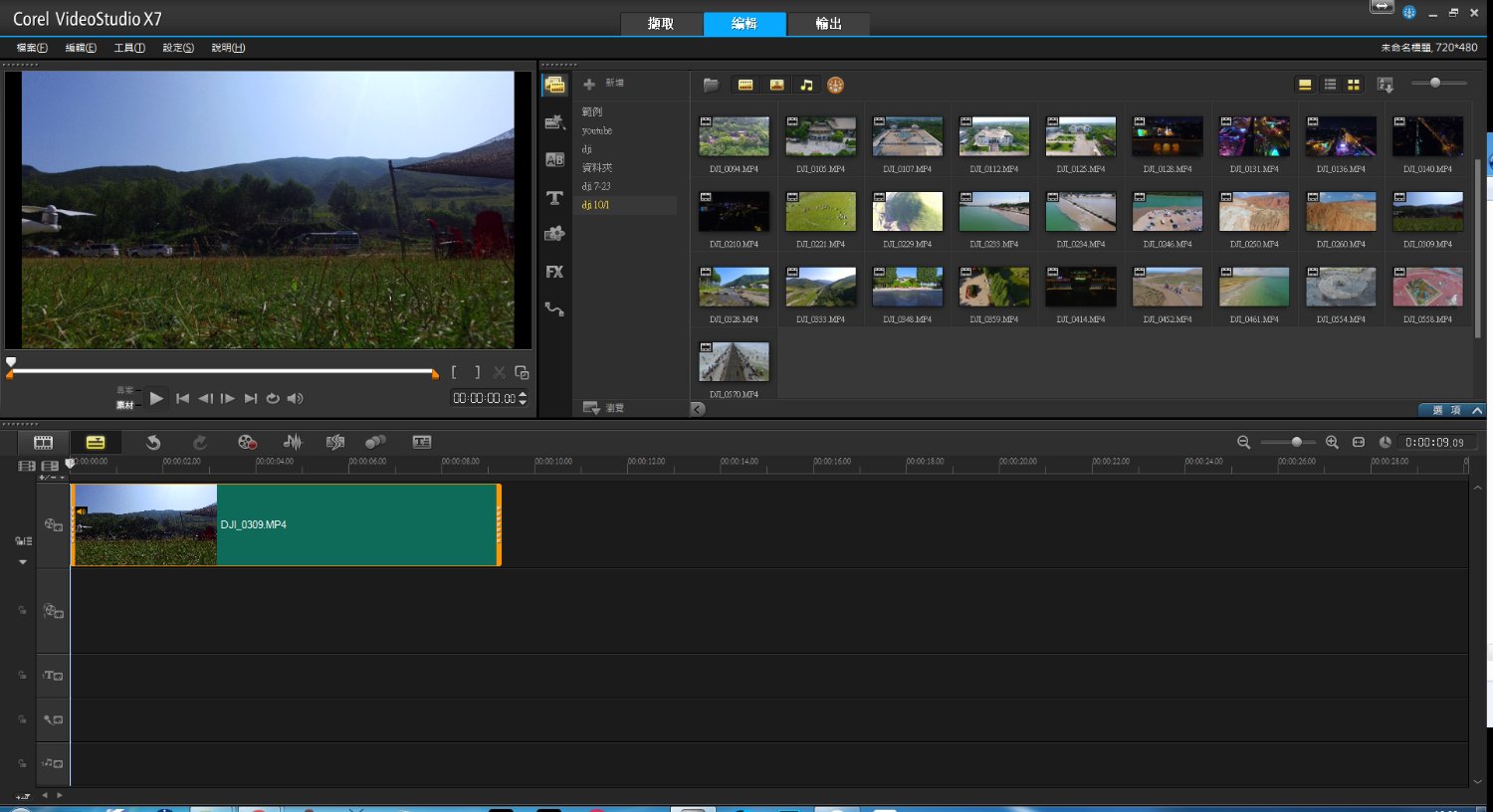Zoom out the timeline with magnifier minus
The width and height of the screenshot is (1493, 812).
click(1243, 442)
